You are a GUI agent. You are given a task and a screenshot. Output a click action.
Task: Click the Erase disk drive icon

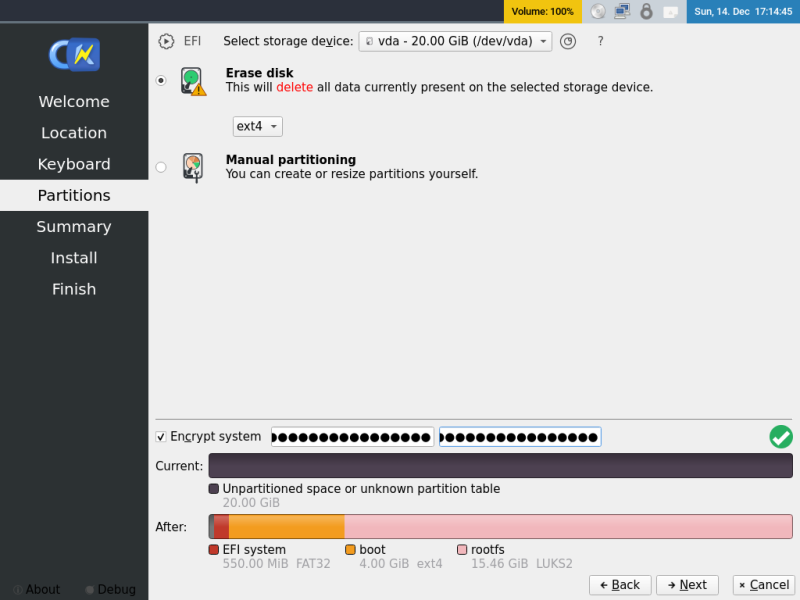click(x=193, y=80)
